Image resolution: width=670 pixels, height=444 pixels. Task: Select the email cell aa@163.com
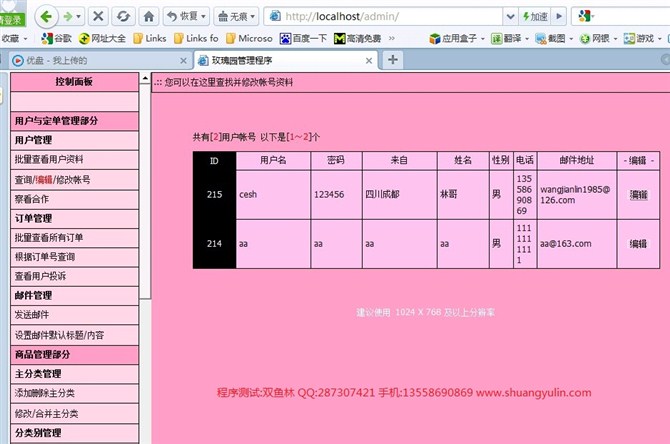coord(577,244)
